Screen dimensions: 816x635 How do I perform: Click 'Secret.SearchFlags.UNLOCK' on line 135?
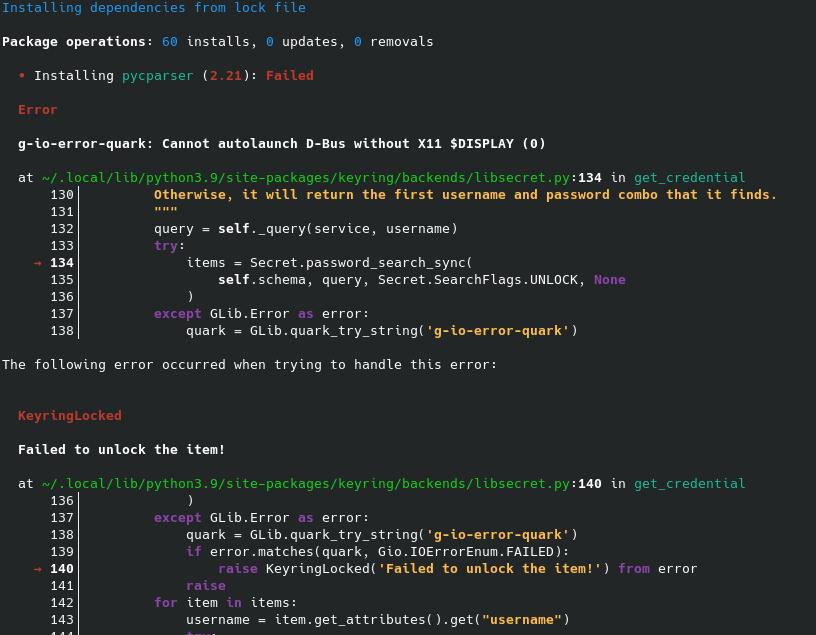(478, 280)
